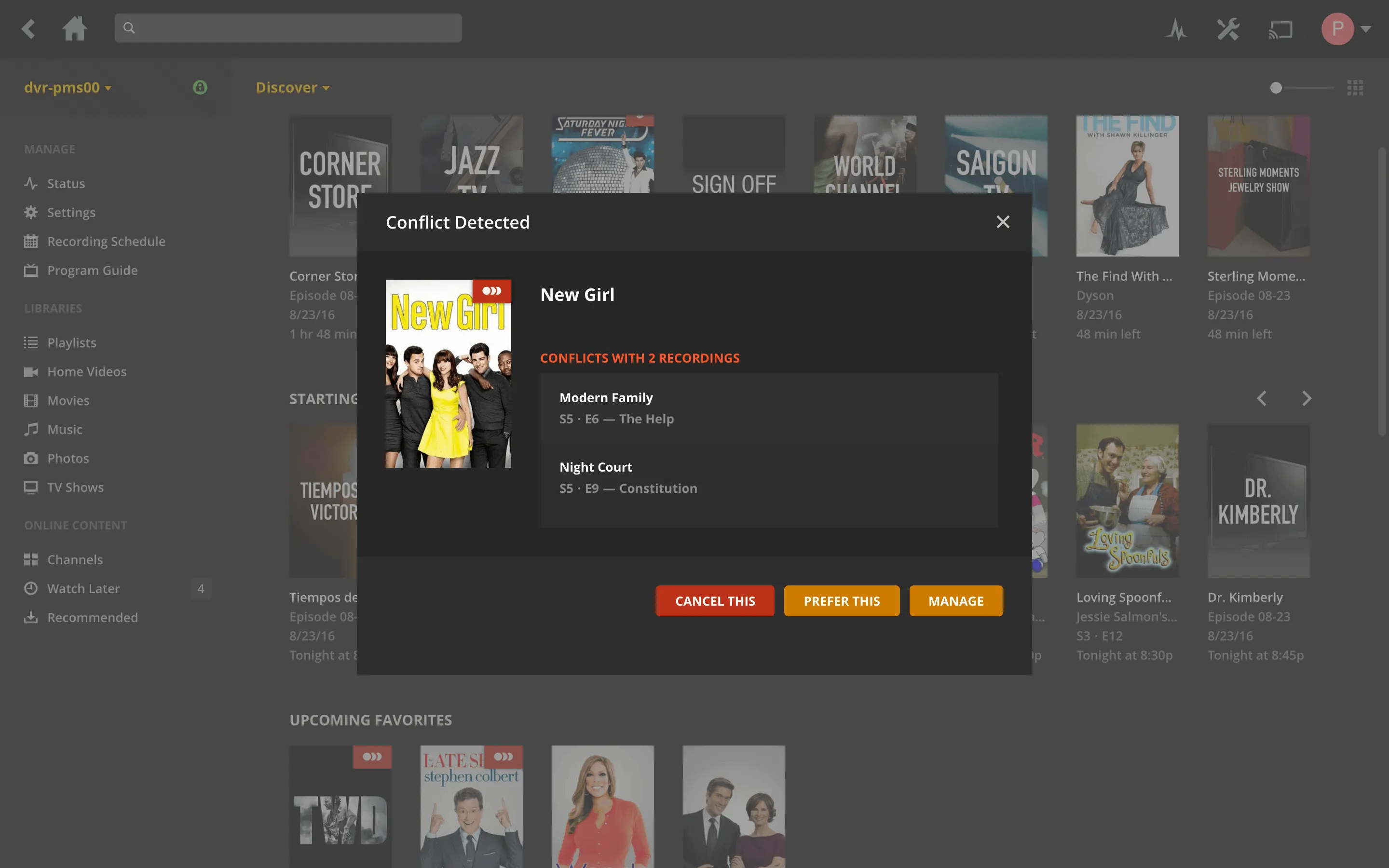Screen dimensions: 1389x868
Task: Navigate to Program Guide section
Action: tap(92, 270)
